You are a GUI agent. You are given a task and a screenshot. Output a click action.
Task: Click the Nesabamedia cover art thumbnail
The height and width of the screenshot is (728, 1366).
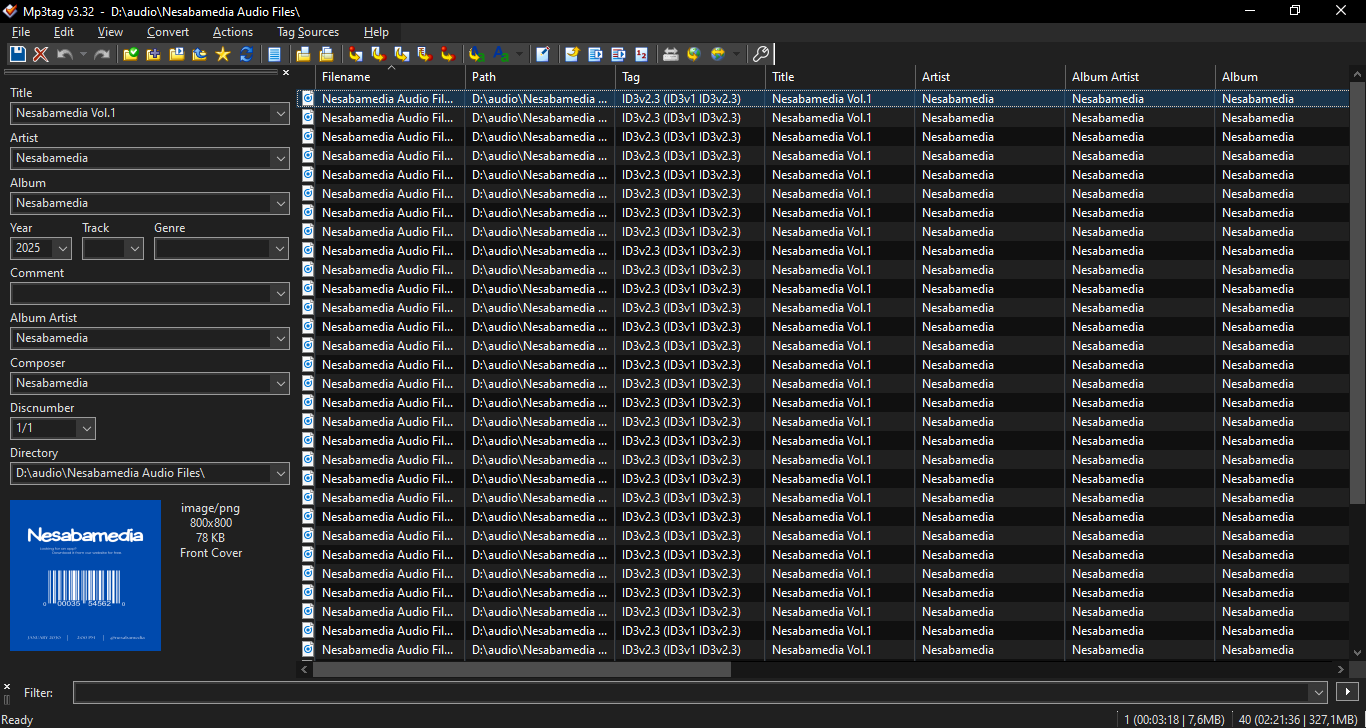[85, 575]
